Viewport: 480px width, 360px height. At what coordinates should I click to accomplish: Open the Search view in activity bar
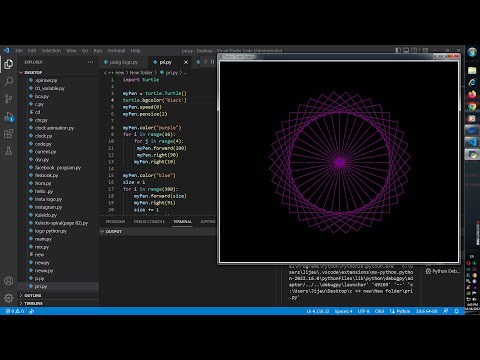(9, 81)
